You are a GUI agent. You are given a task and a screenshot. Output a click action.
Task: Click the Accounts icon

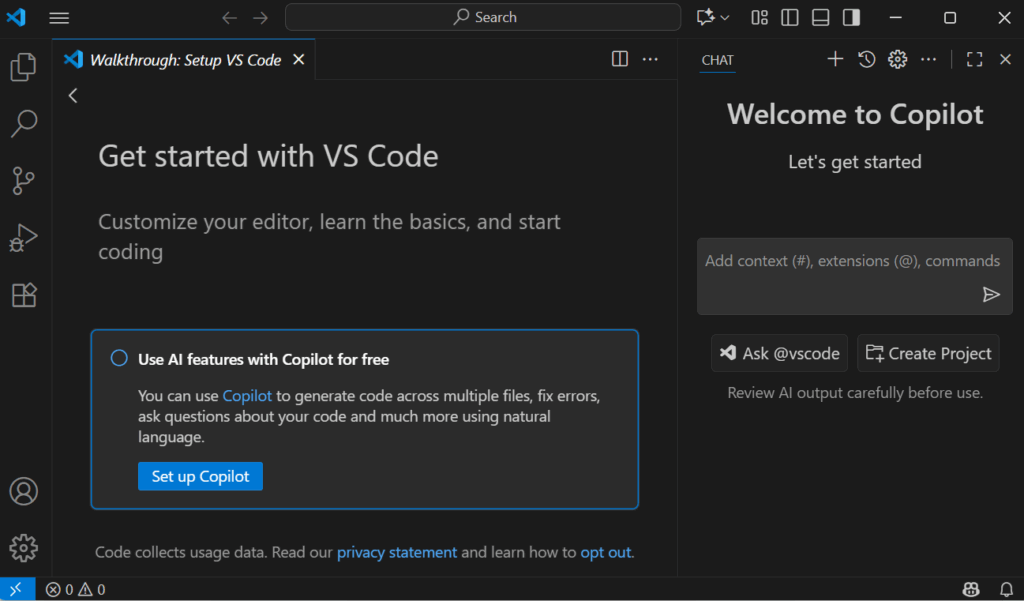[x=23, y=491]
